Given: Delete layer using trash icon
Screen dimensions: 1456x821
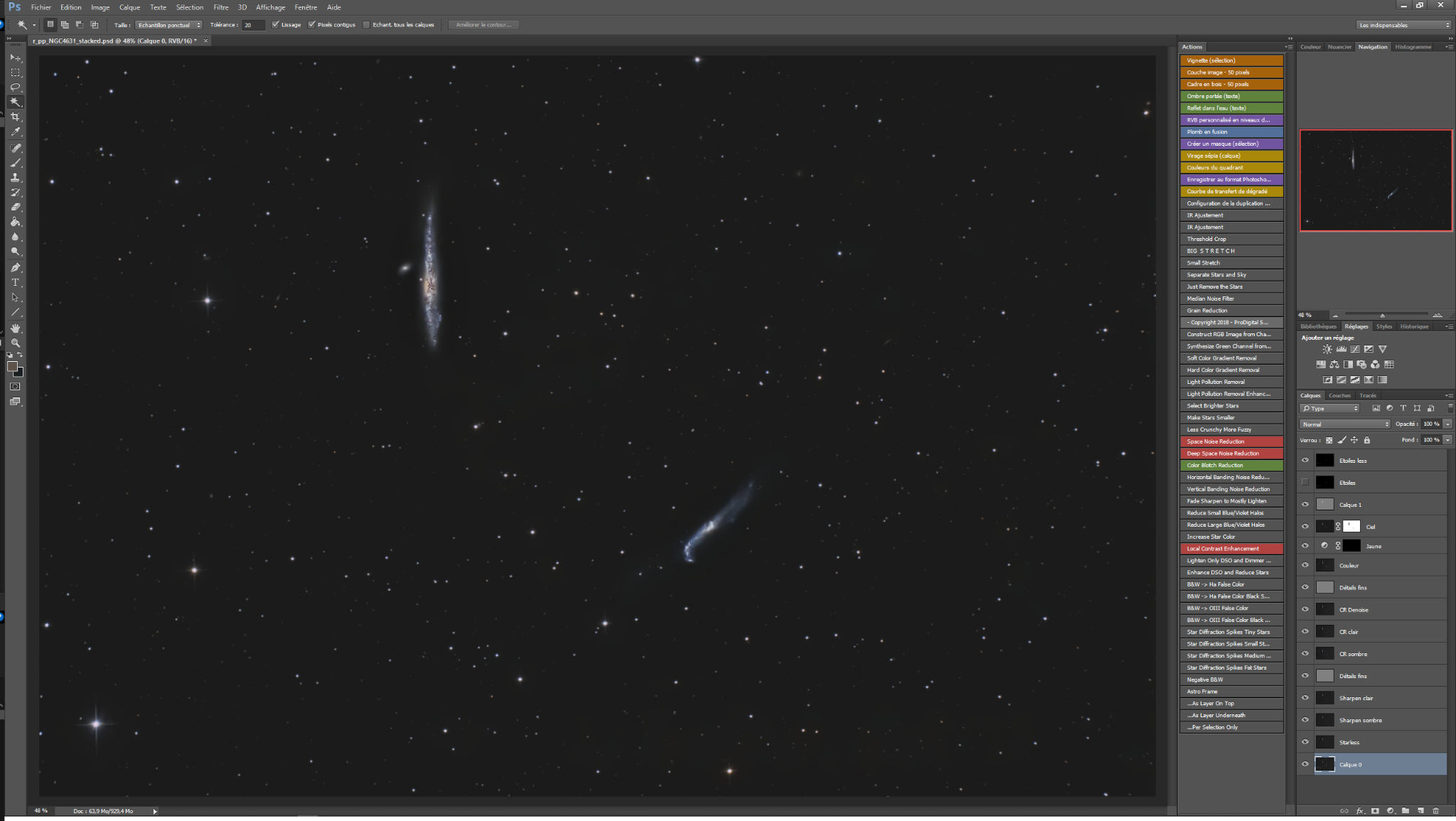Looking at the screenshot, I should pyautogui.click(x=1435, y=810).
